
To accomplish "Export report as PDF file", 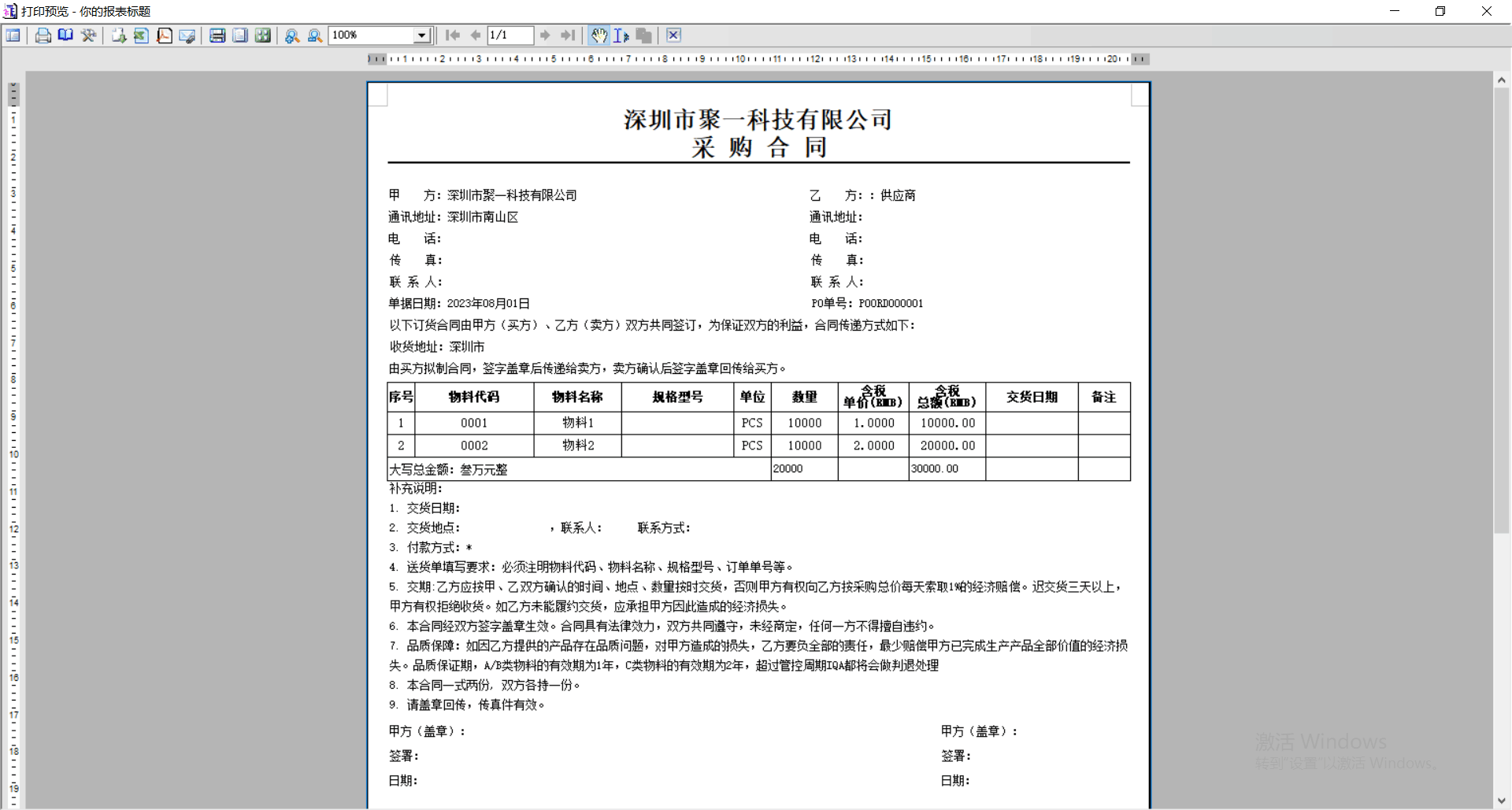I will 164,35.
